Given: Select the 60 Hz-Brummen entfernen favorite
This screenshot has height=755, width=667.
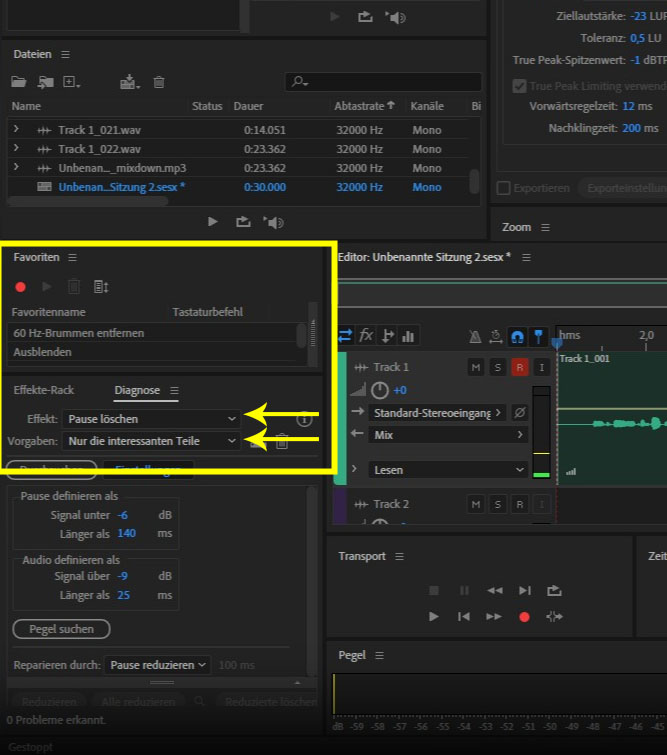Looking at the screenshot, I should pyautogui.click(x=78, y=333).
